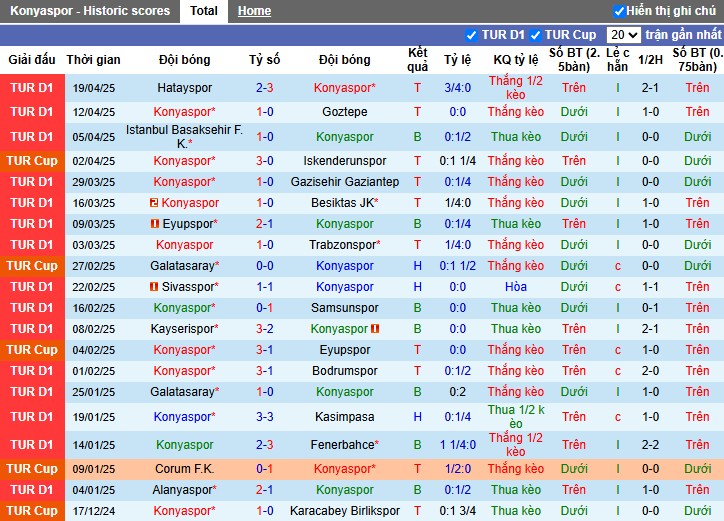Click red card icon next to Konyaspor 16/03/25

(x=154, y=203)
